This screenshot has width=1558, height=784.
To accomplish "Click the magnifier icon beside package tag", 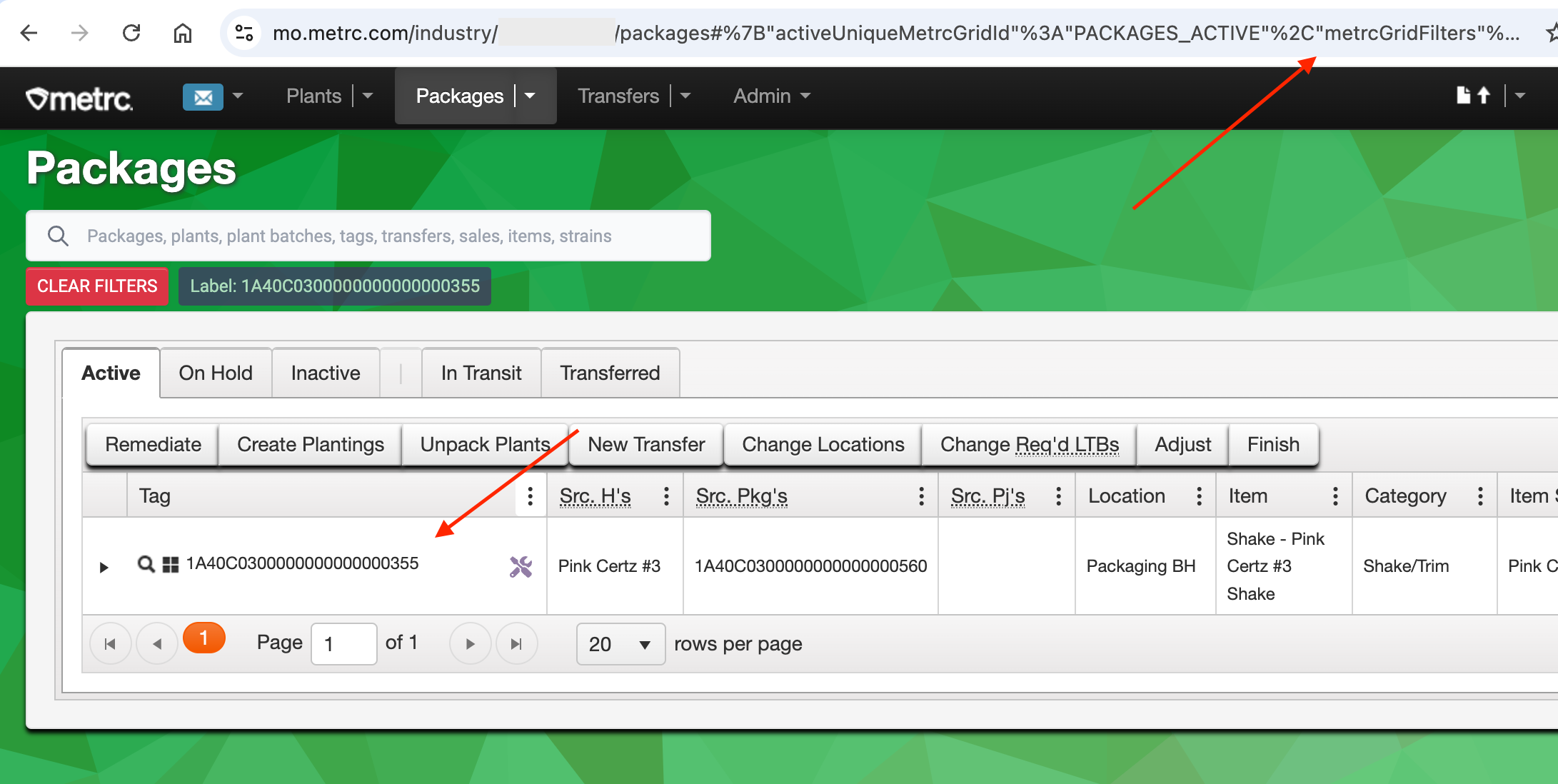I will click(146, 565).
